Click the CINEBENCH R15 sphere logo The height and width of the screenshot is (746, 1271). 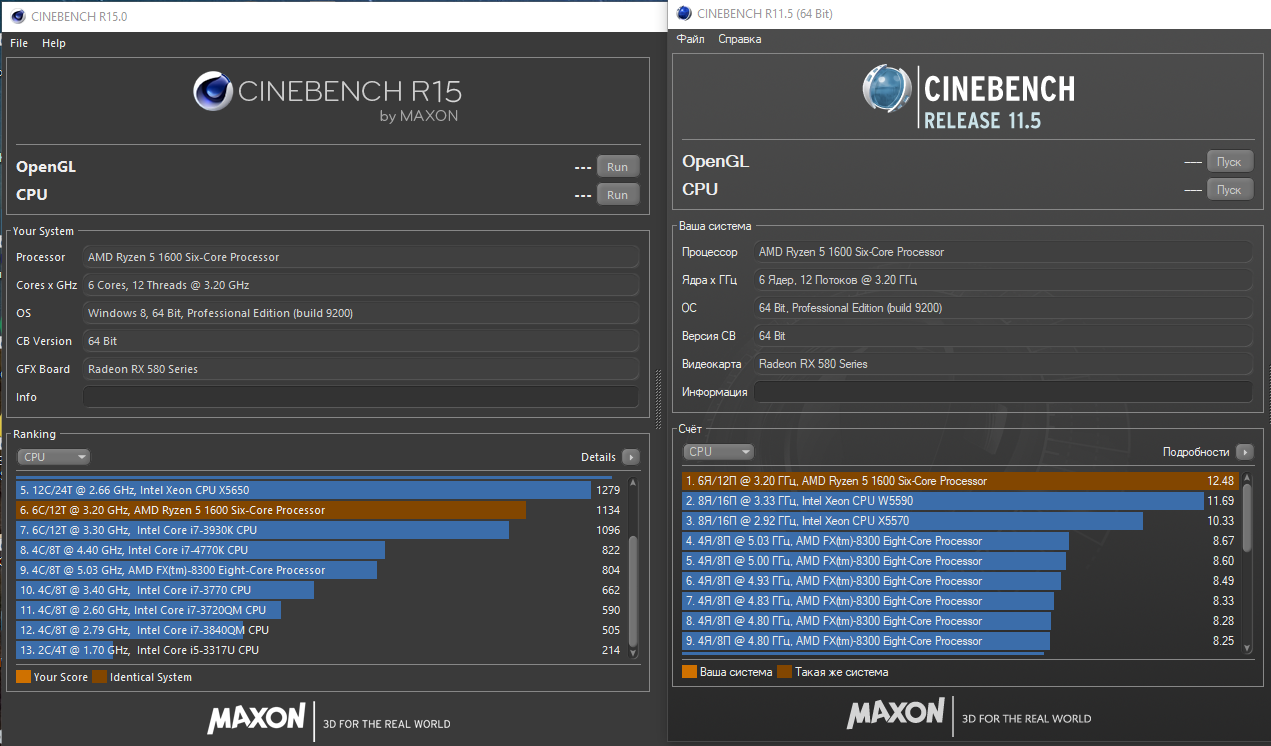pyautogui.click(x=212, y=91)
